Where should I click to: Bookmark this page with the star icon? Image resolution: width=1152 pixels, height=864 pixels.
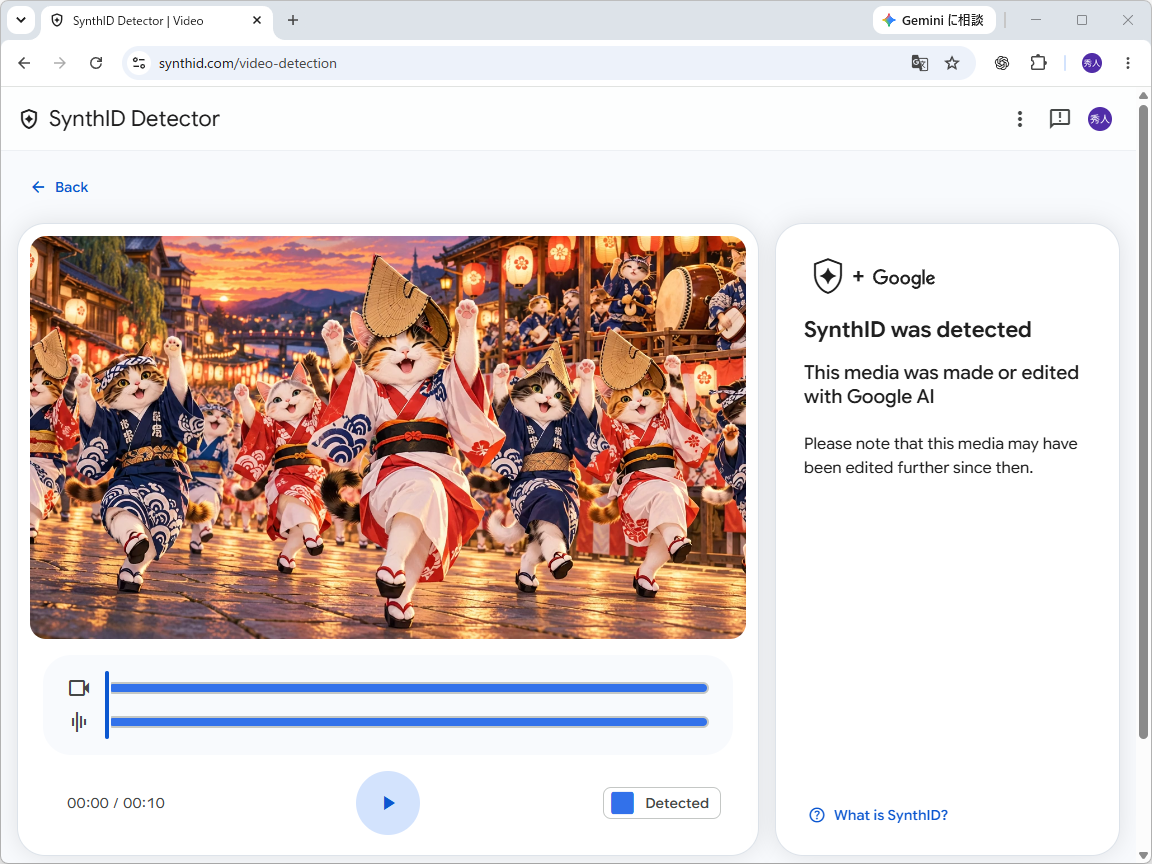pyautogui.click(x=952, y=63)
